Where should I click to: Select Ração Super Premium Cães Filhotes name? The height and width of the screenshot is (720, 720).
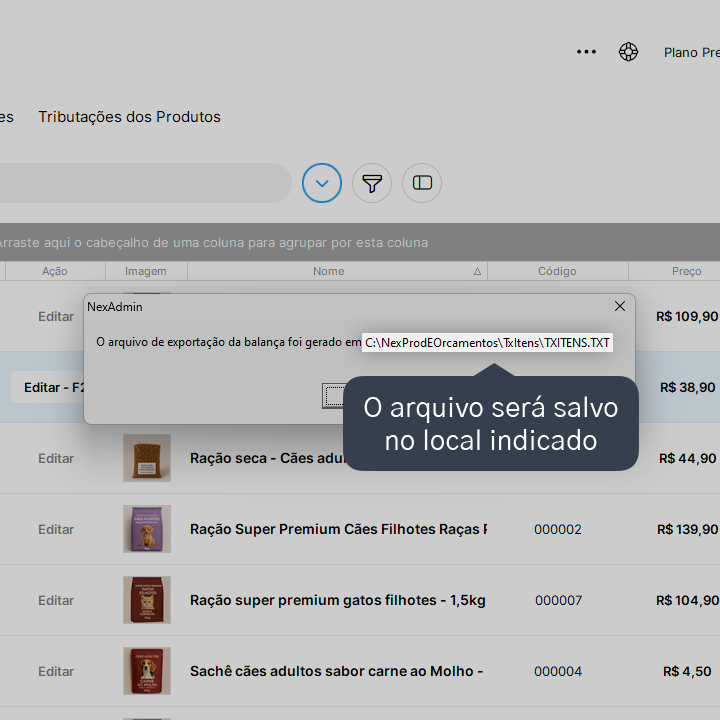point(338,529)
